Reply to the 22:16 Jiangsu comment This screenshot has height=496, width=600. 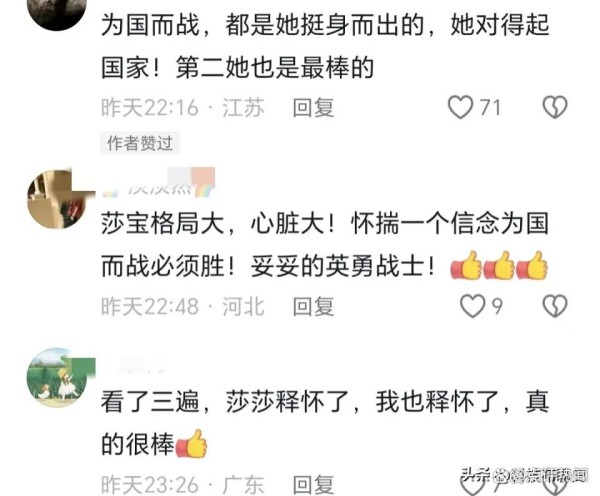coord(313,108)
